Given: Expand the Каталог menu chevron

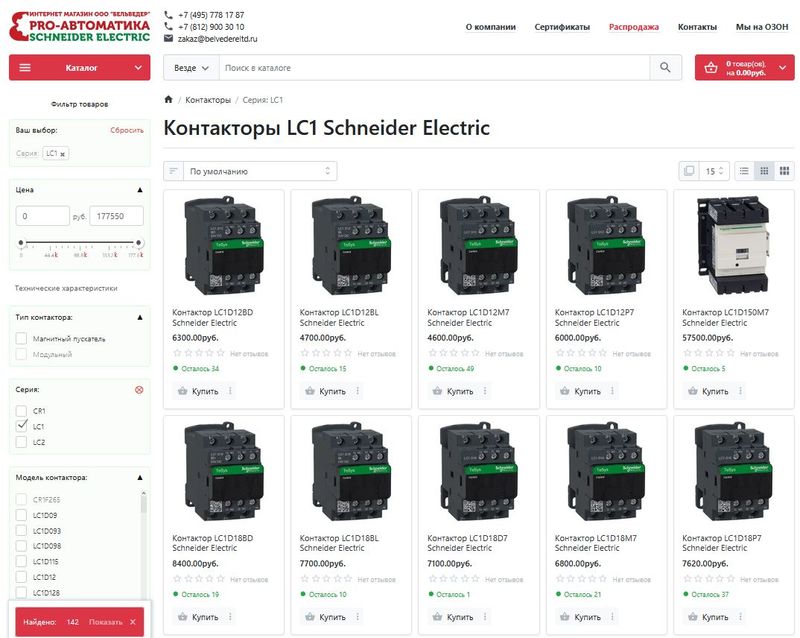Looking at the screenshot, I should click(x=138, y=67).
